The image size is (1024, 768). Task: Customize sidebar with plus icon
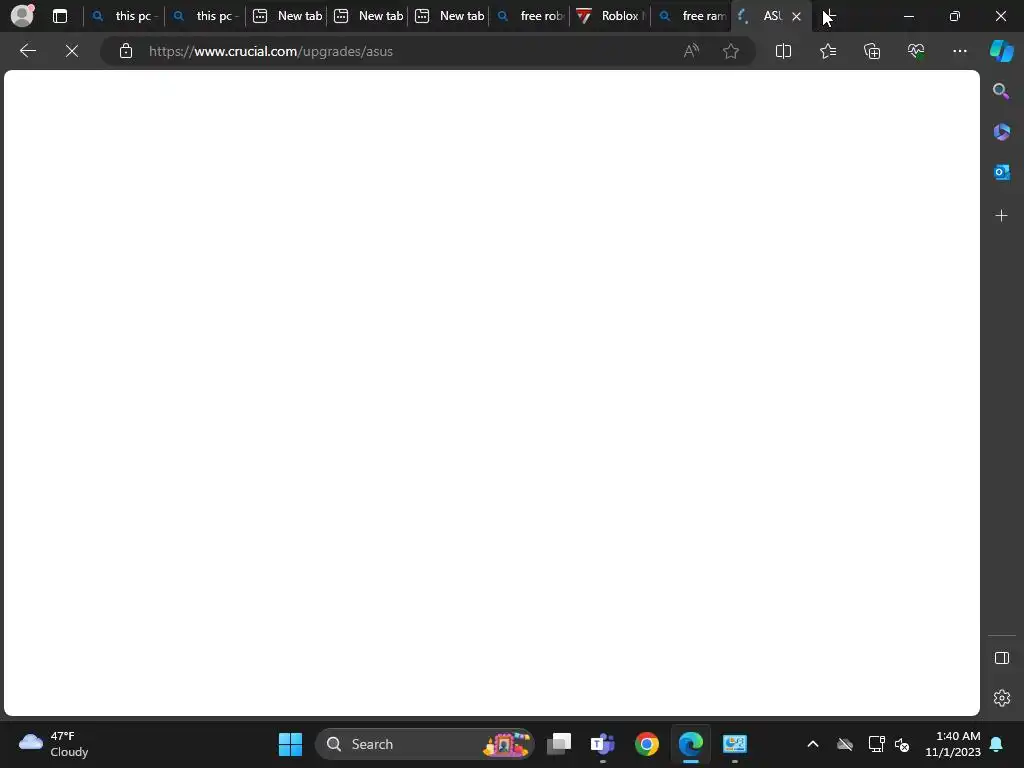(1001, 216)
